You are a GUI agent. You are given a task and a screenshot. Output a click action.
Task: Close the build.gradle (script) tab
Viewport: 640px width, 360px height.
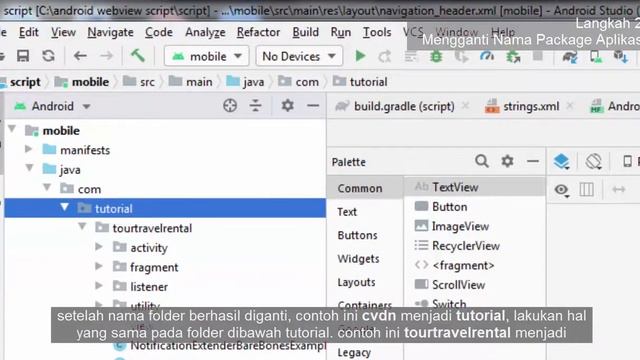tap(465, 106)
